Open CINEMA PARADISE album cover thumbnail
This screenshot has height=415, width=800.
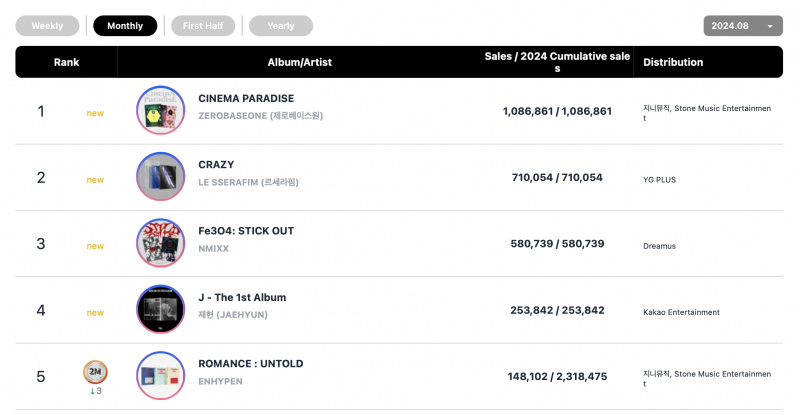point(161,110)
